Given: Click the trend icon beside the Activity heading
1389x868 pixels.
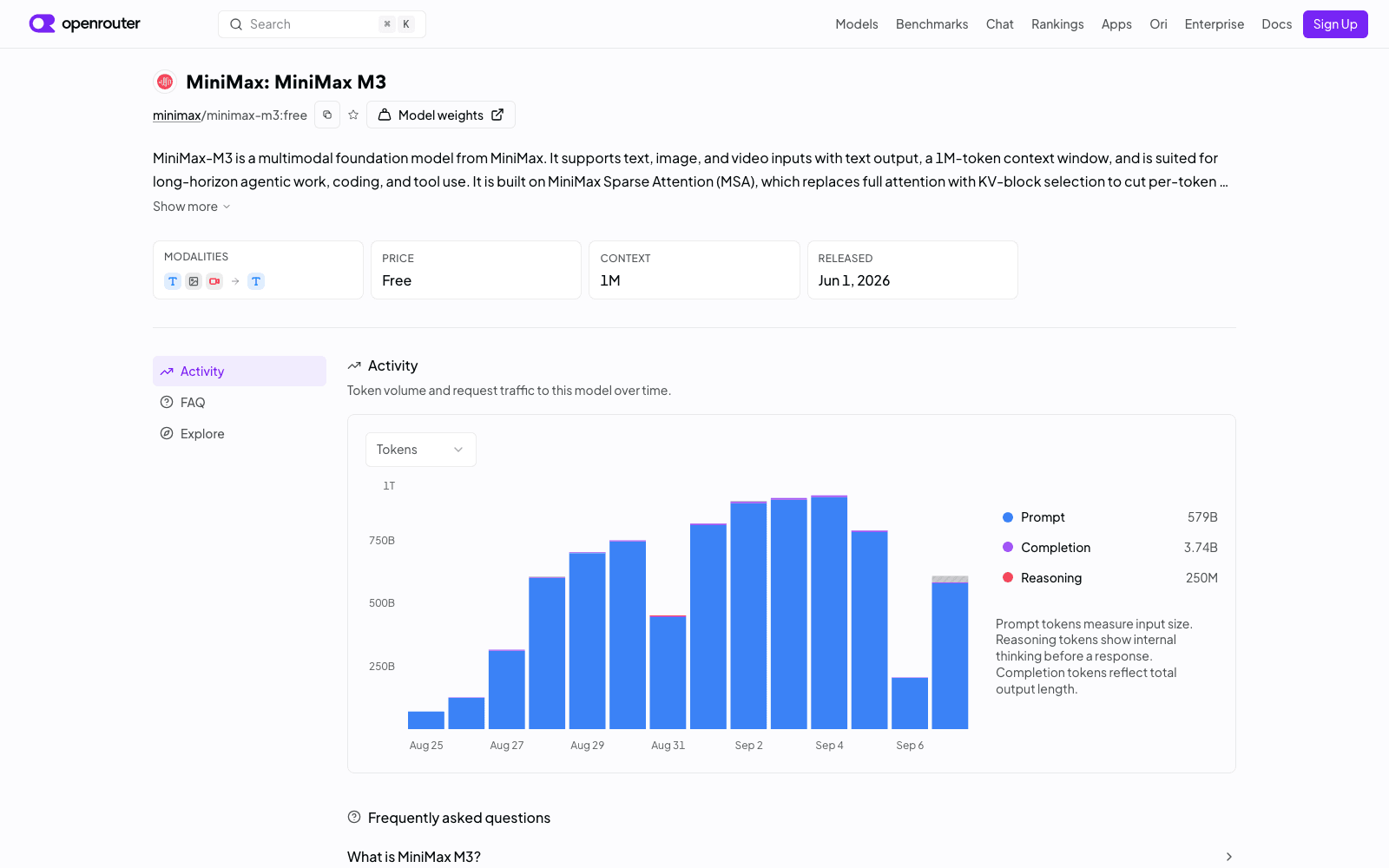Looking at the screenshot, I should point(354,365).
